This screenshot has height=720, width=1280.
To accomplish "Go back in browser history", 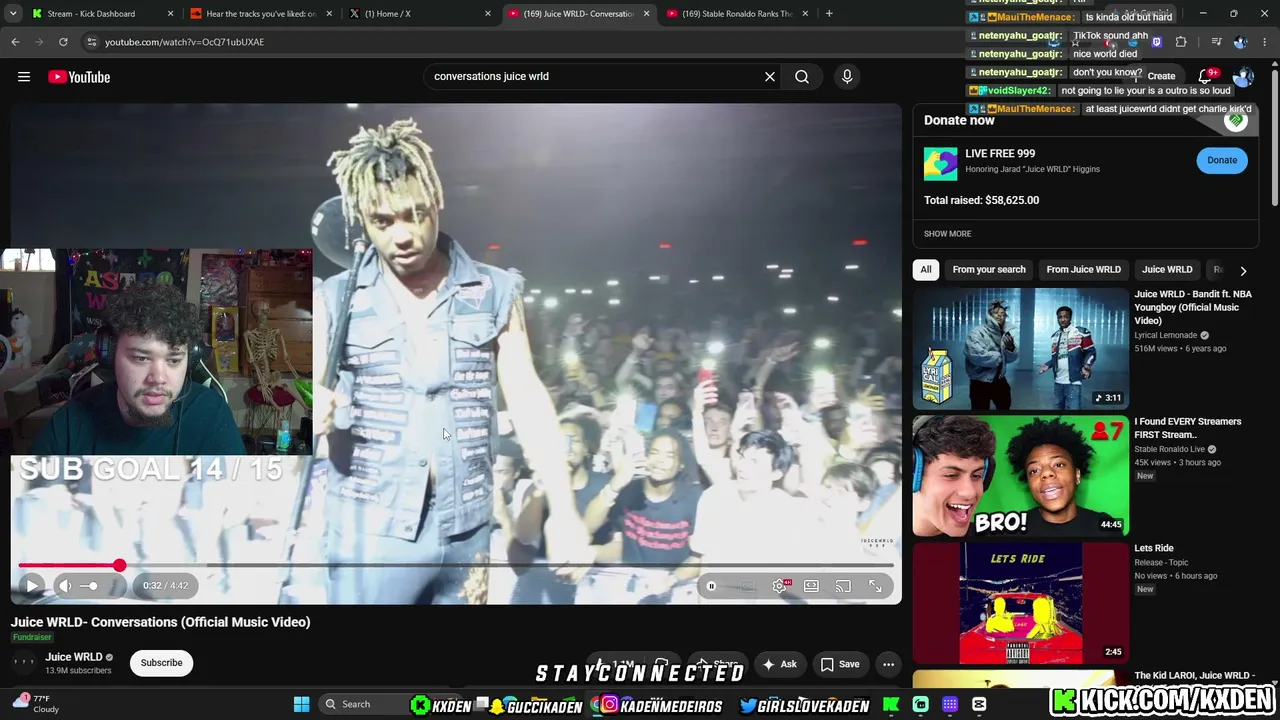I will click(x=15, y=42).
